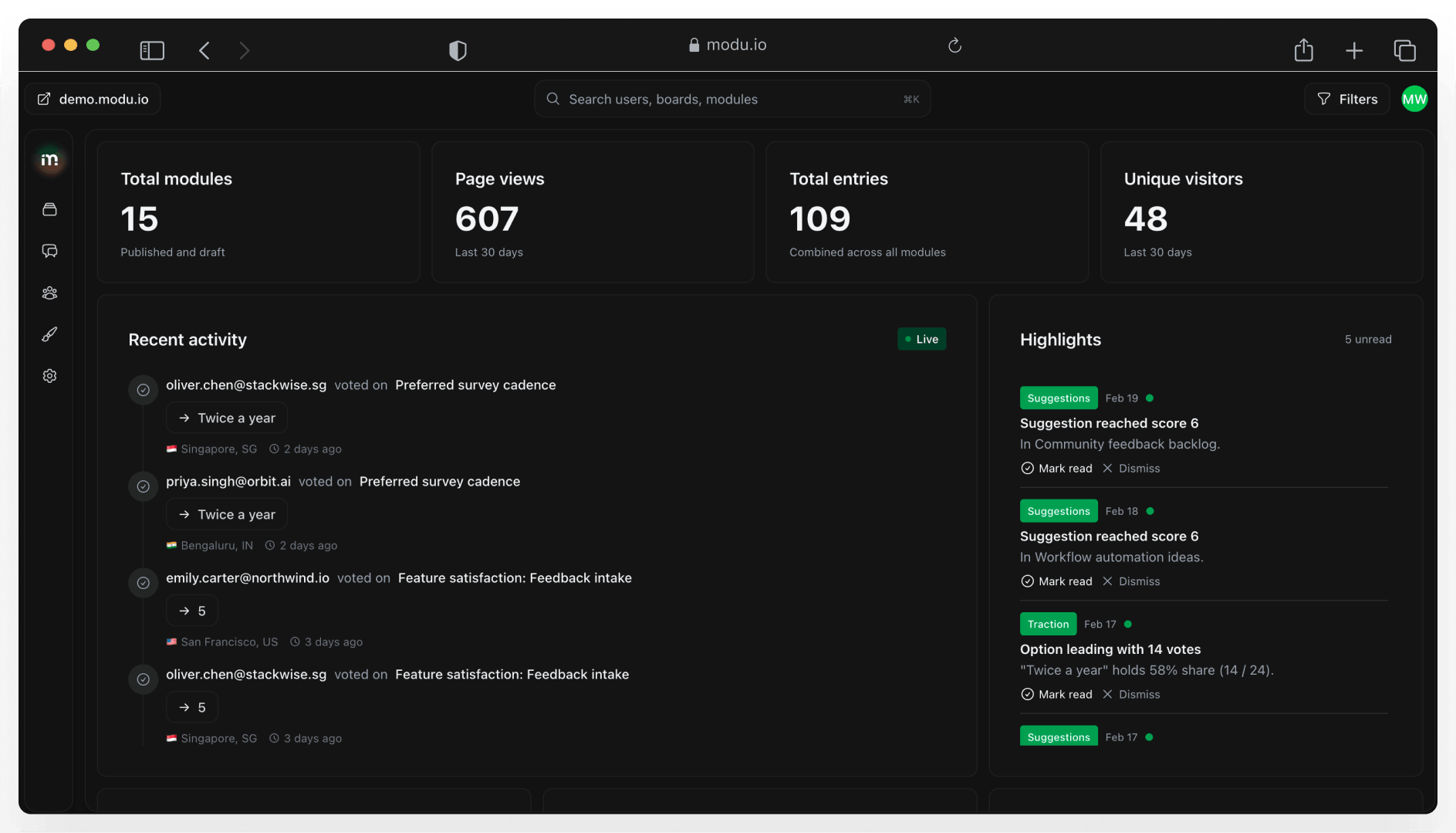1456x833 pixels.
Task: Open demo.modu.io external link
Action: pos(92,99)
